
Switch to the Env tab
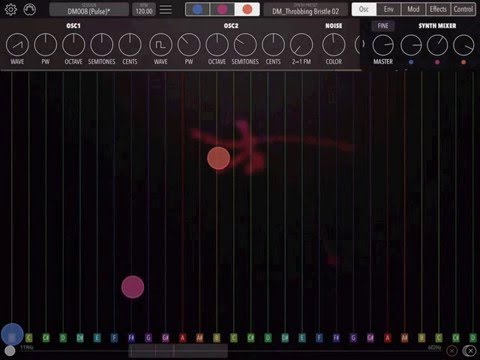click(x=389, y=9)
